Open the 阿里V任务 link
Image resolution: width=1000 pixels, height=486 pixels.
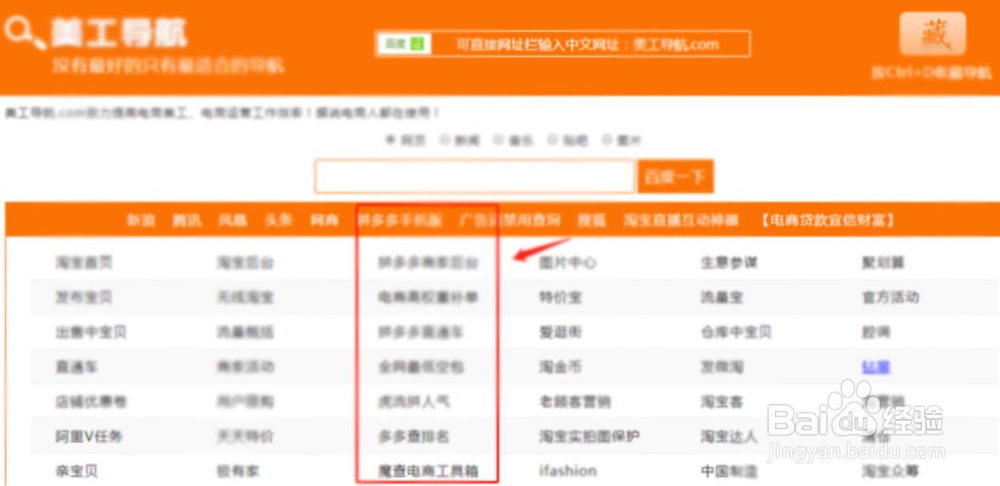89,437
